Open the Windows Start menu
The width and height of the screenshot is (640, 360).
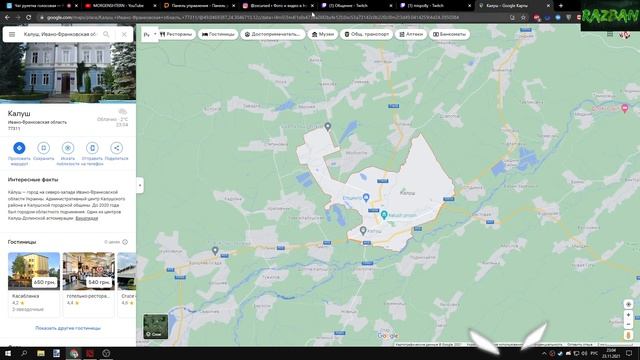pyautogui.click(x=8, y=353)
